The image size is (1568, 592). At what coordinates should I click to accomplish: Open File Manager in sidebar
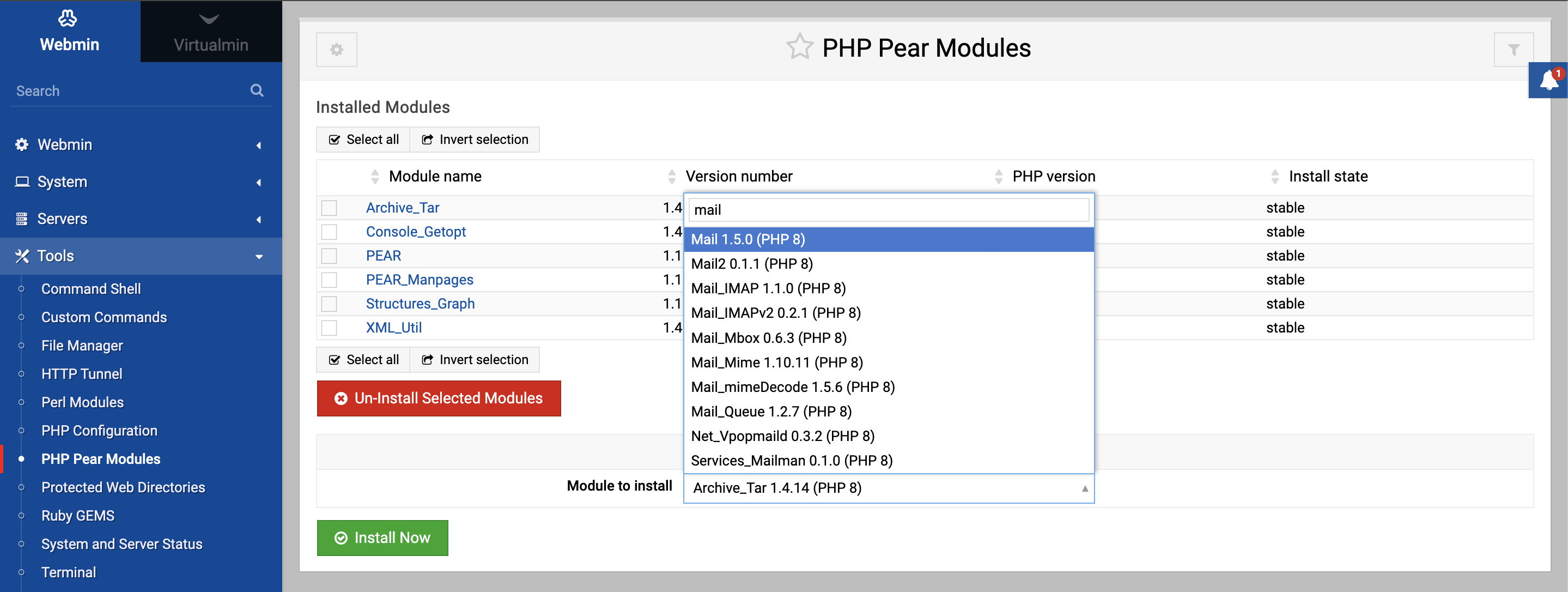point(82,346)
